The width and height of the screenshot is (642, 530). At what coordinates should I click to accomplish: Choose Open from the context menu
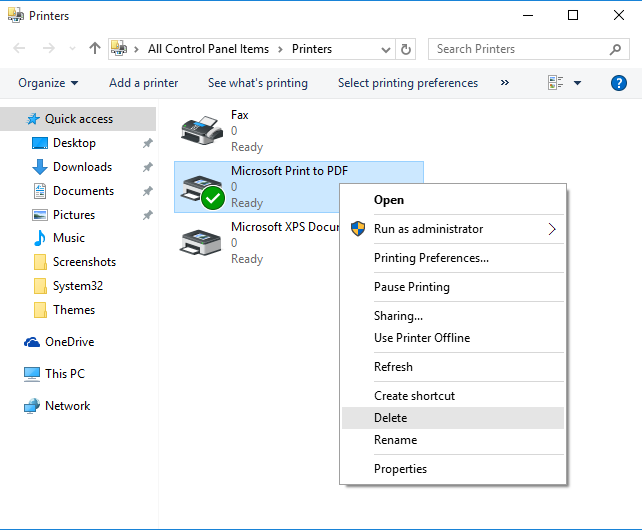453,200
